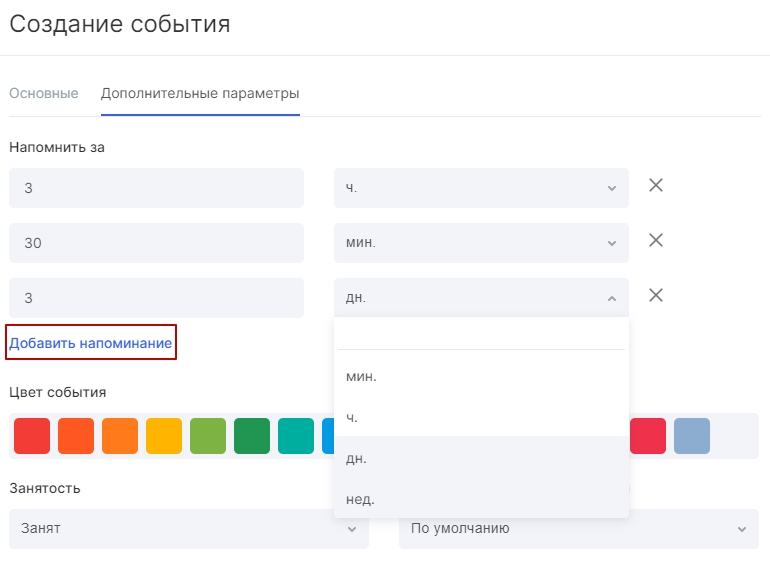
Task: Open the 'Дополнительные параметры' tab
Action: tap(200, 94)
